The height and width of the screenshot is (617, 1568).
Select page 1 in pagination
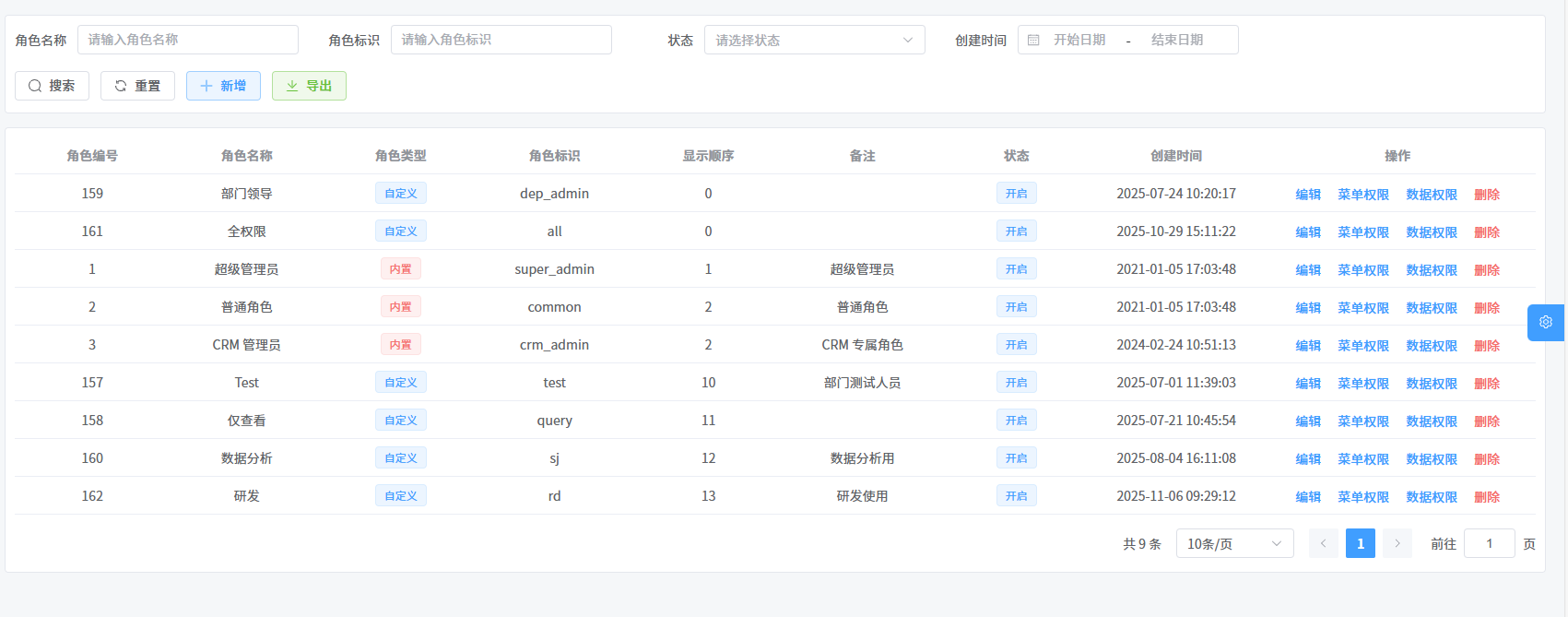[x=1360, y=544]
